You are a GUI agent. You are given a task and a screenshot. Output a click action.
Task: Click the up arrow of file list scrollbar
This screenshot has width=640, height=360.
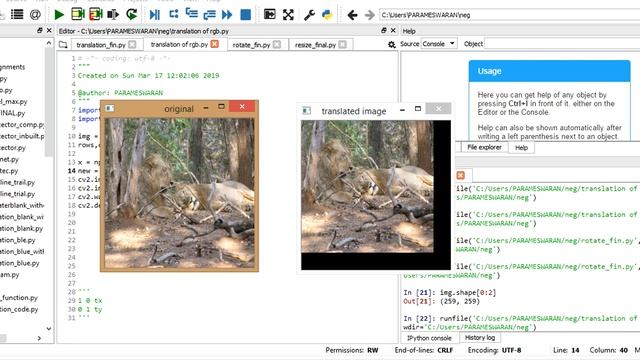49,42
